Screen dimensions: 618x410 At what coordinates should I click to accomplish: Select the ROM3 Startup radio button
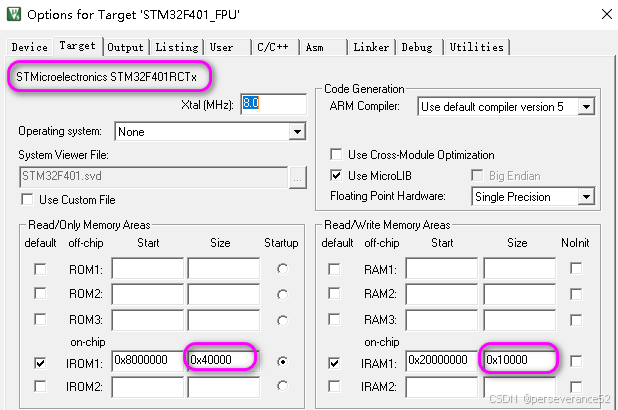click(x=282, y=321)
